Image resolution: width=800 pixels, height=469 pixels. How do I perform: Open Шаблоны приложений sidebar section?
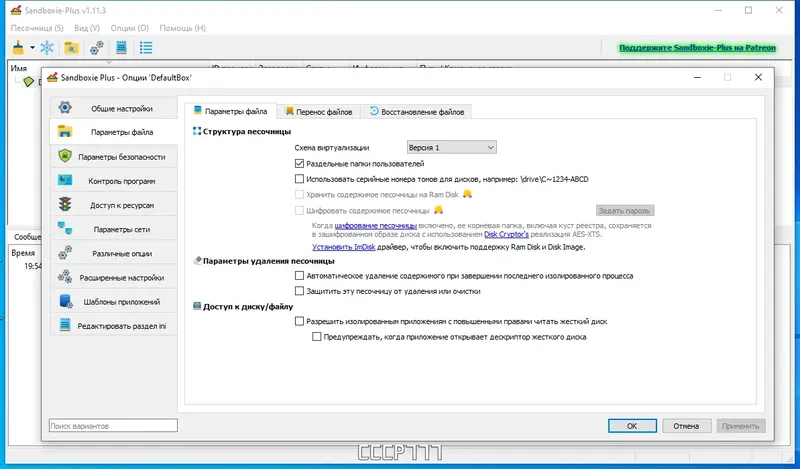click(114, 301)
